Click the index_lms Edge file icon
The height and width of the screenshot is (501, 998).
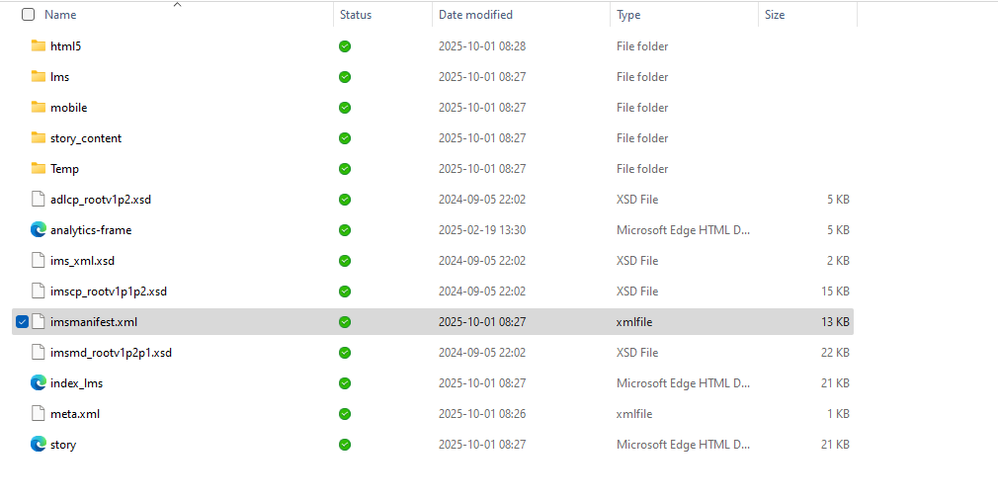pos(39,383)
